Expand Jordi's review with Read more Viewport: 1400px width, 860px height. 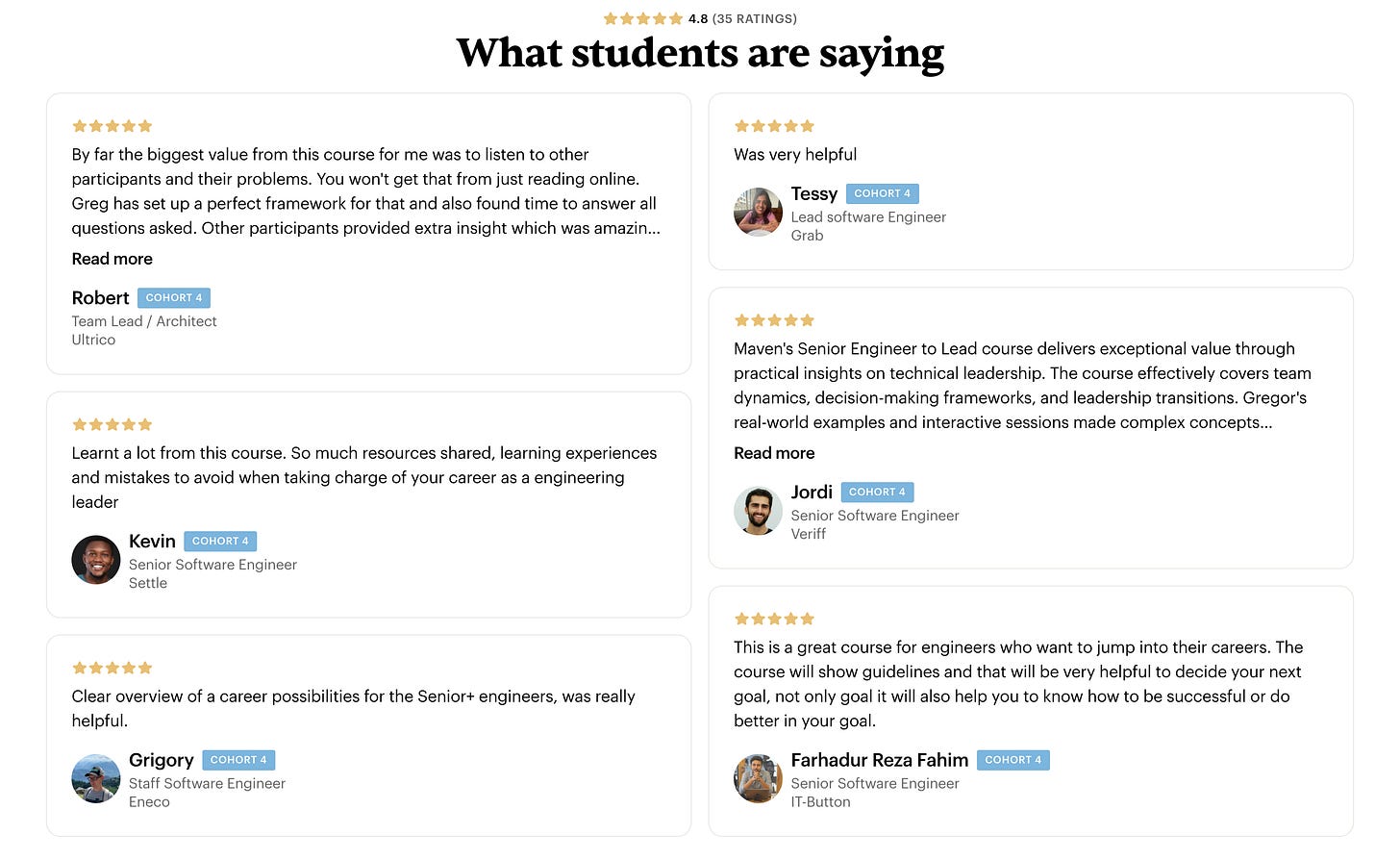pos(774,453)
